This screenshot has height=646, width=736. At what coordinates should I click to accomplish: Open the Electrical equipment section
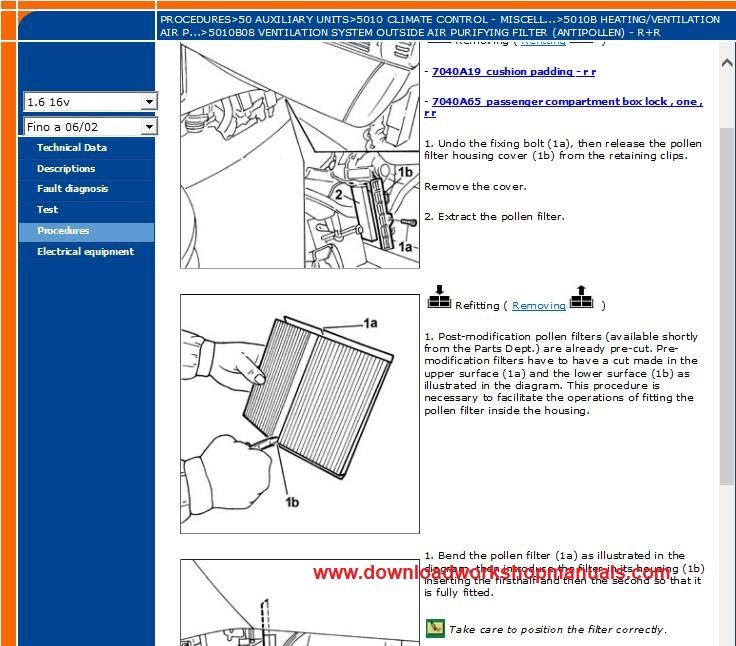click(x=85, y=252)
